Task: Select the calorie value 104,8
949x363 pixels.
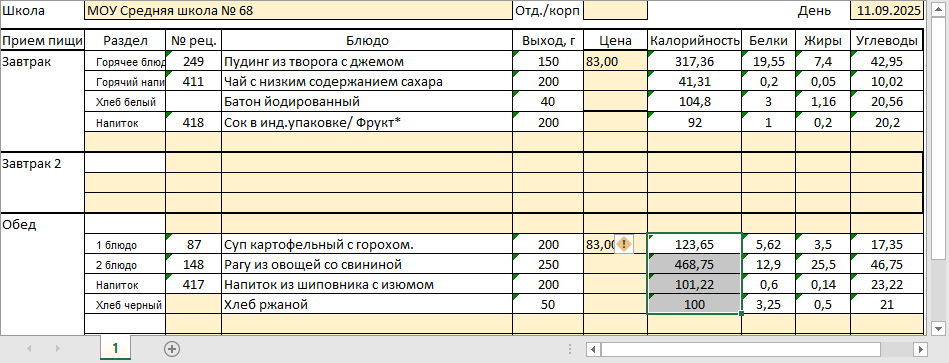Action: [695, 102]
